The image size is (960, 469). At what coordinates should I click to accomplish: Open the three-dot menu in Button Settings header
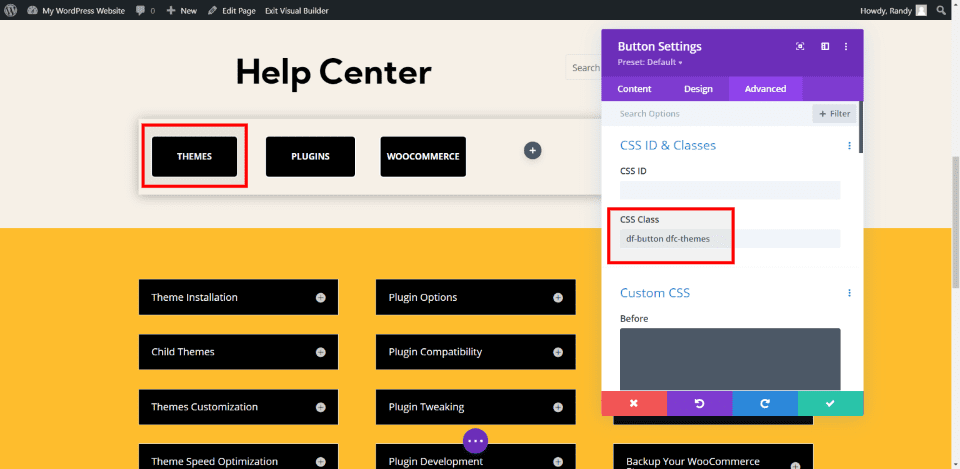coord(846,46)
